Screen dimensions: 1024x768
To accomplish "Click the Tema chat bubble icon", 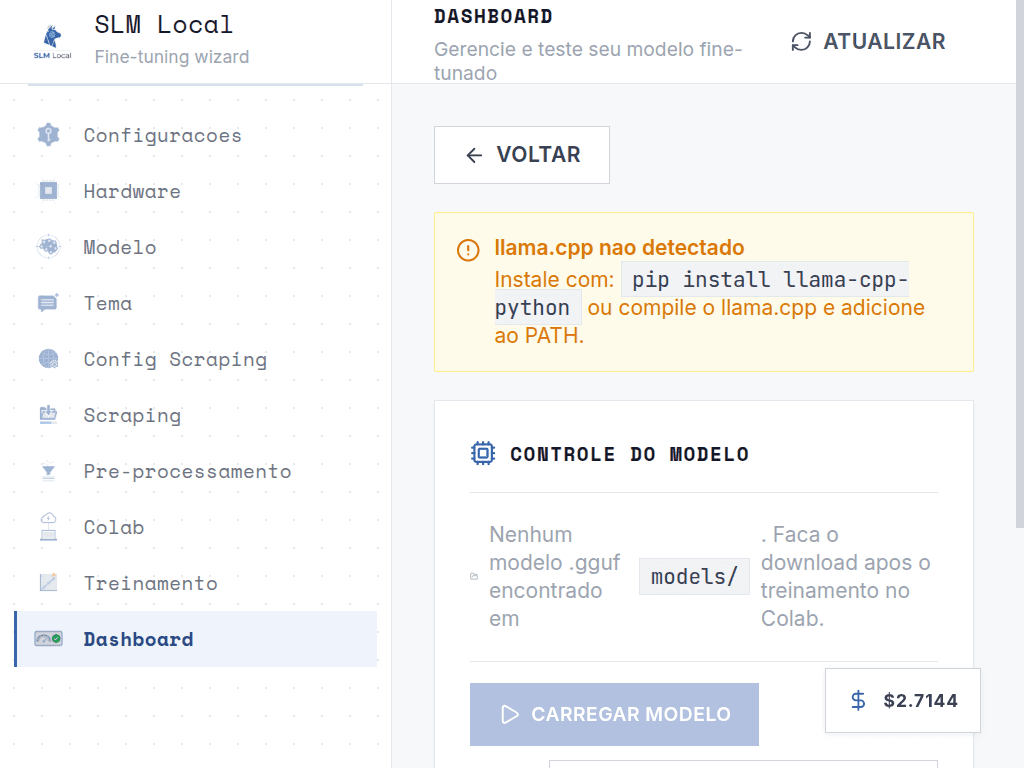I will [48, 303].
